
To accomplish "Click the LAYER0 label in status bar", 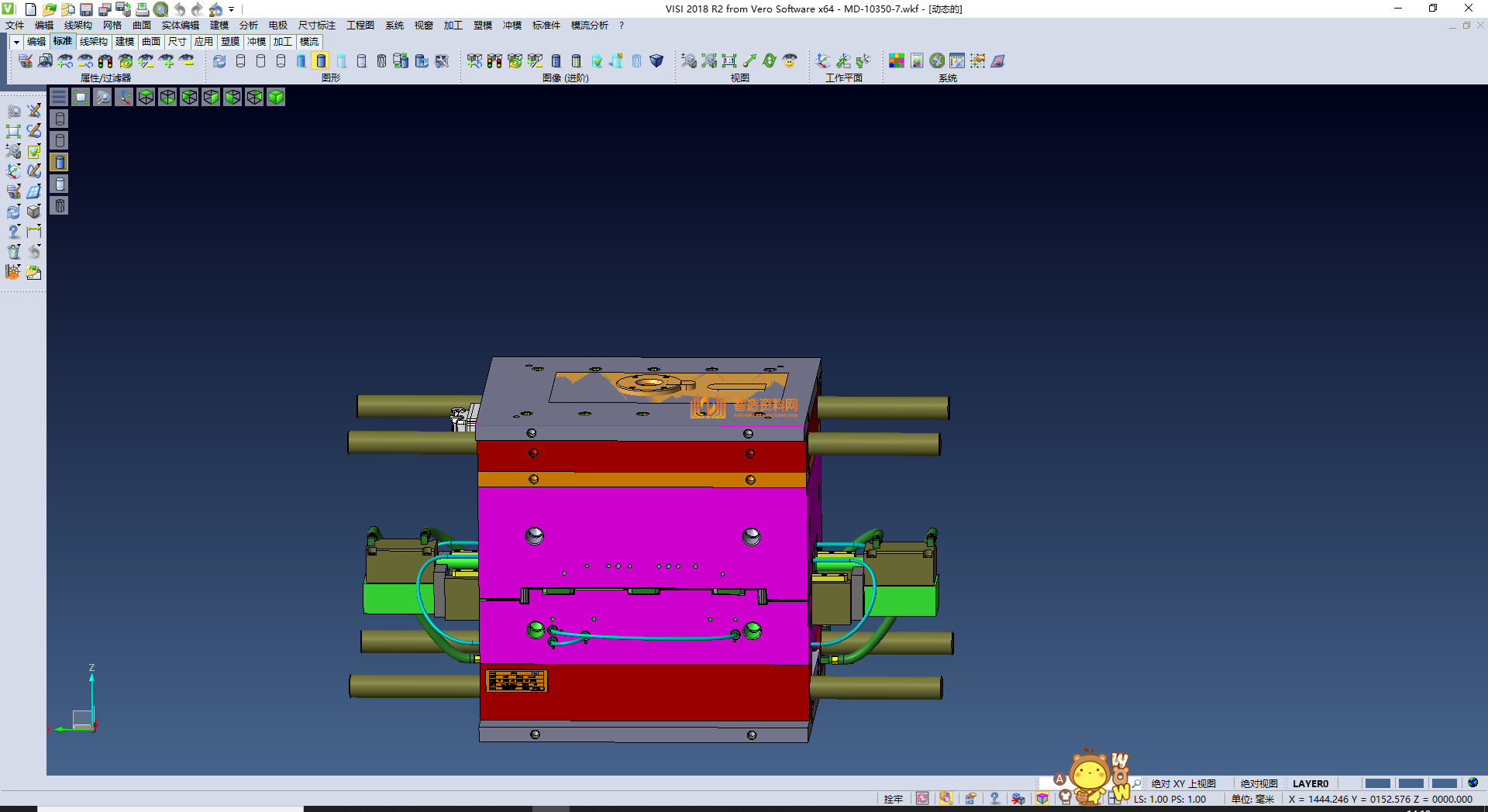I will (1310, 783).
